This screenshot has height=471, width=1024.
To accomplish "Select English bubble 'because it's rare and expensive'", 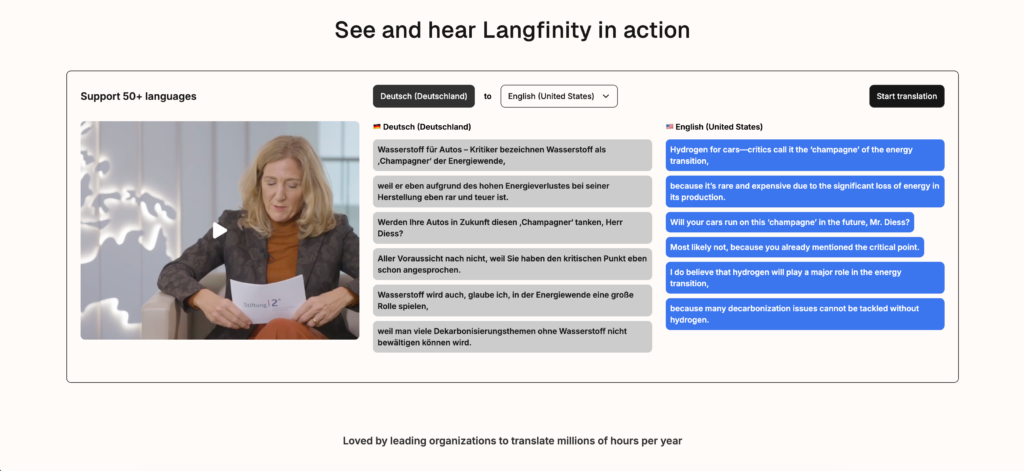I will pos(805,191).
